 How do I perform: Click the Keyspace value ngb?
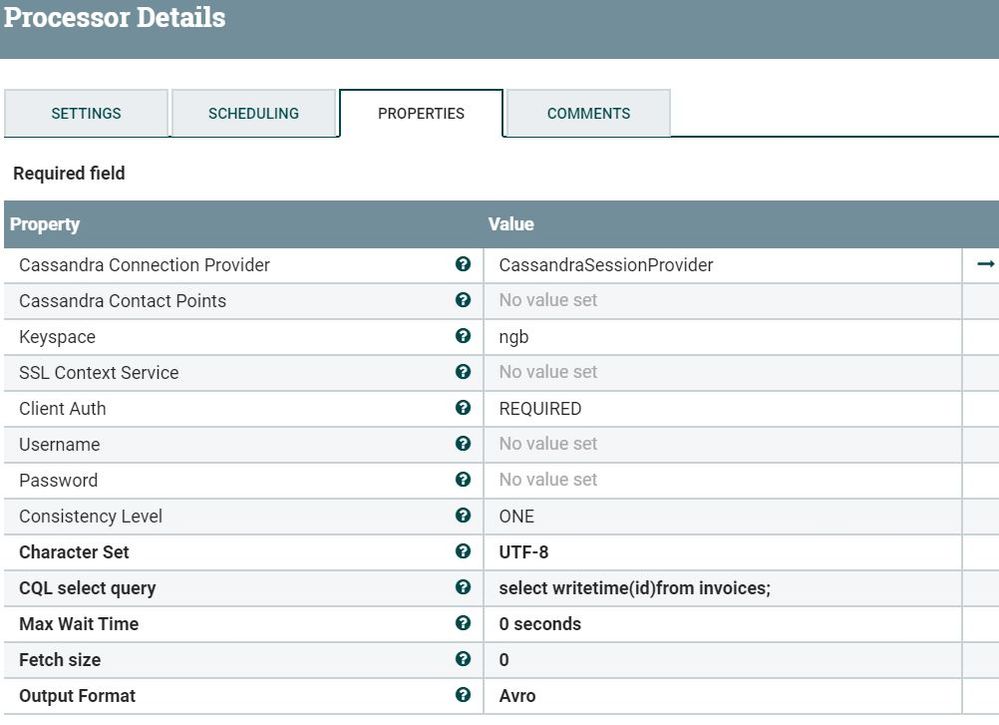pos(514,337)
